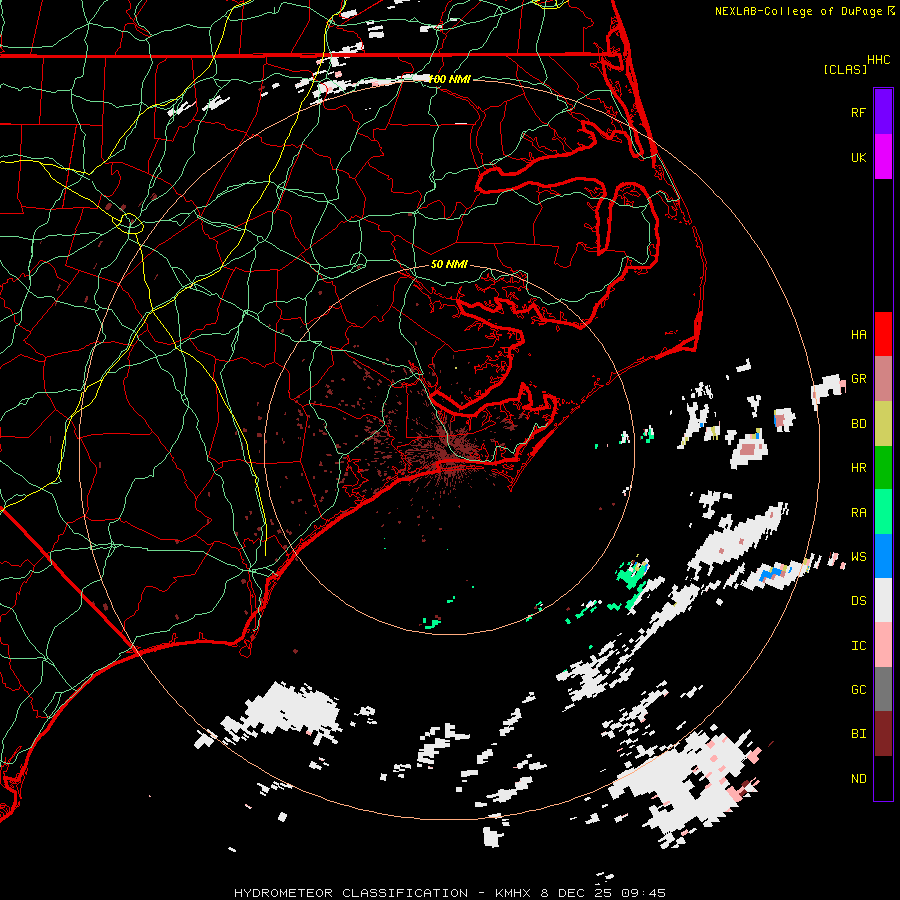This screenshot has height=900, width=900.
Task: Select the khaki yellow BD legend swatch
Action: (x=883, y=424)
